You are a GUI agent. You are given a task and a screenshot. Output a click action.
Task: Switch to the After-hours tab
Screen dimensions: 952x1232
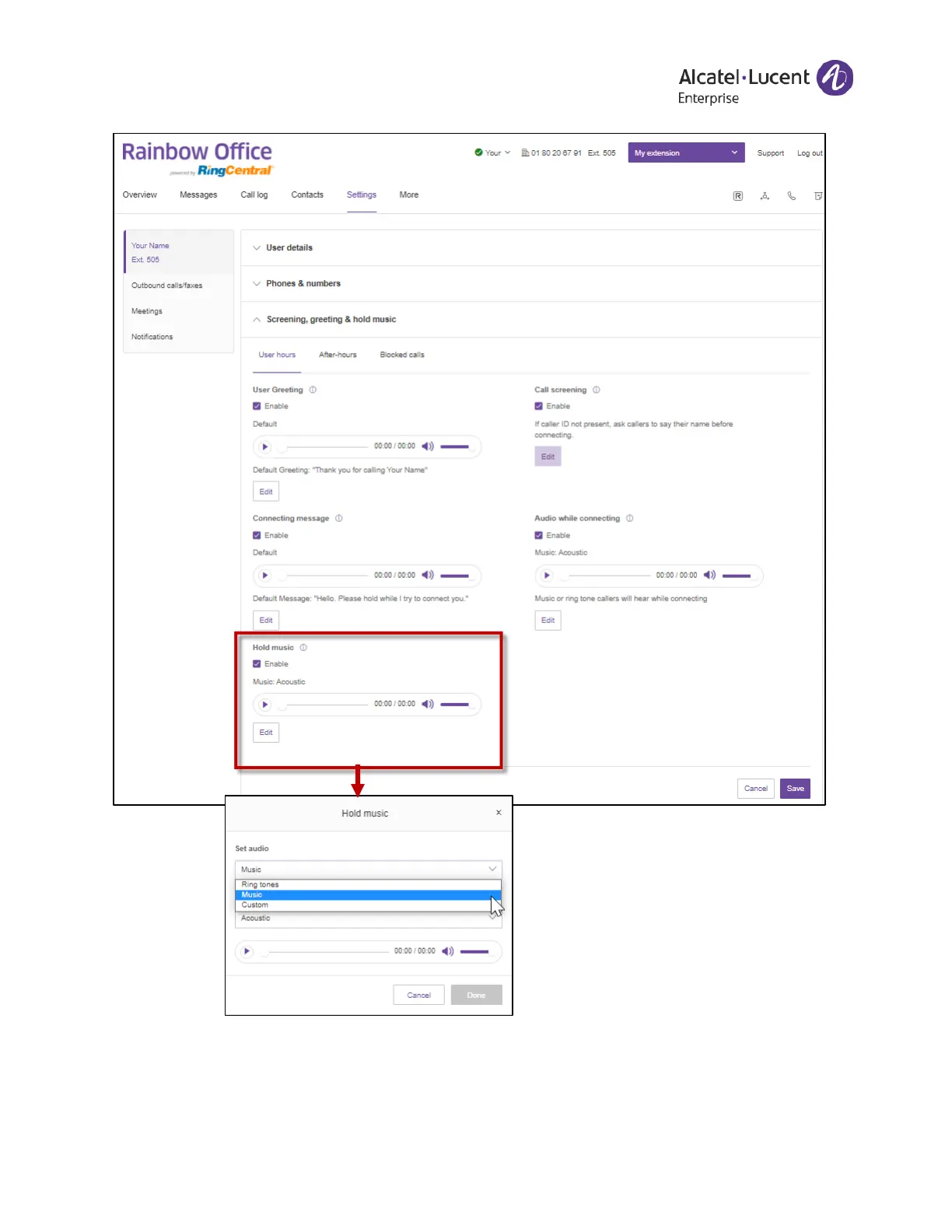coord(338,355)
